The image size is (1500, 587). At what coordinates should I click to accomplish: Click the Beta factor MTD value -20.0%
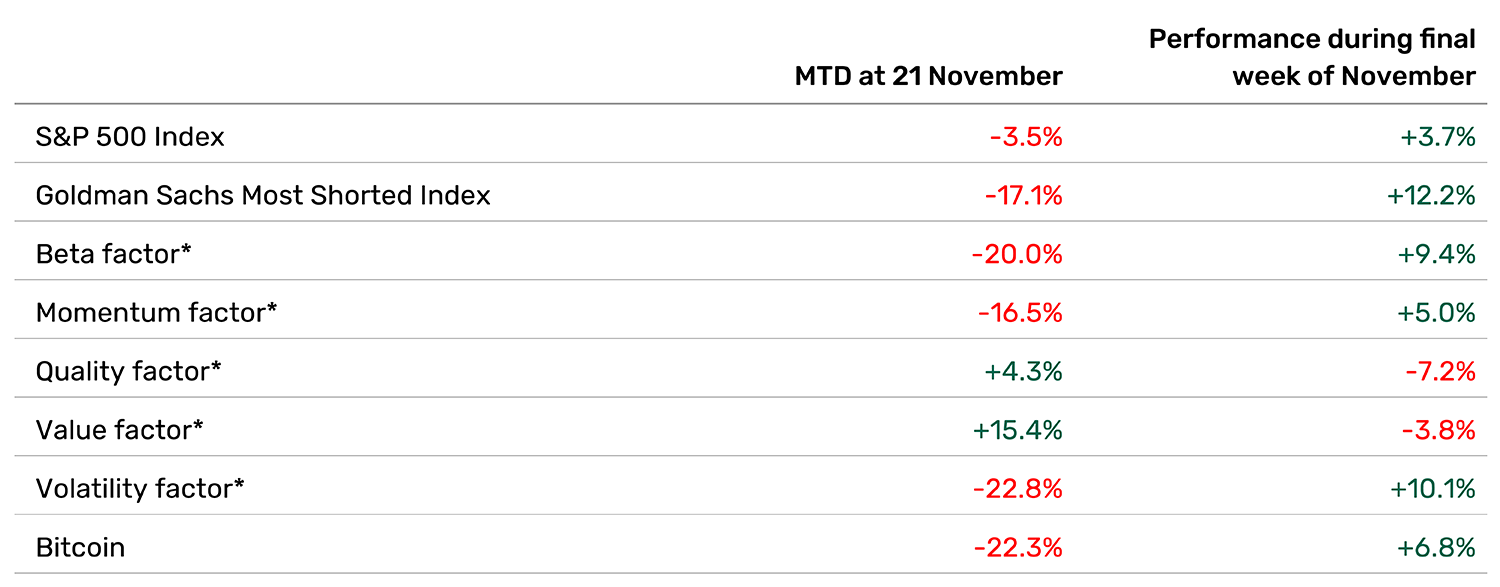(x=1017, y=254)
